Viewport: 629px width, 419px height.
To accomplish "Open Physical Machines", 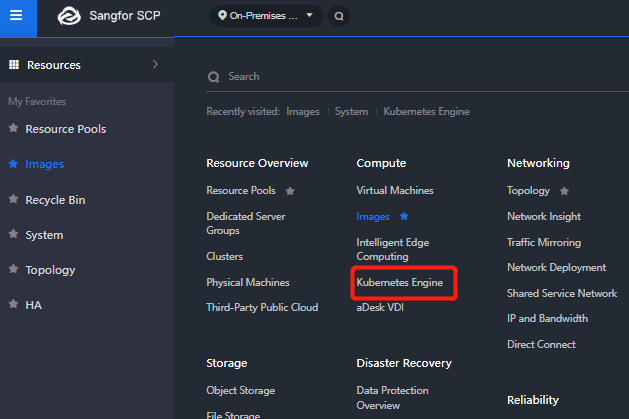I will 248,283.
